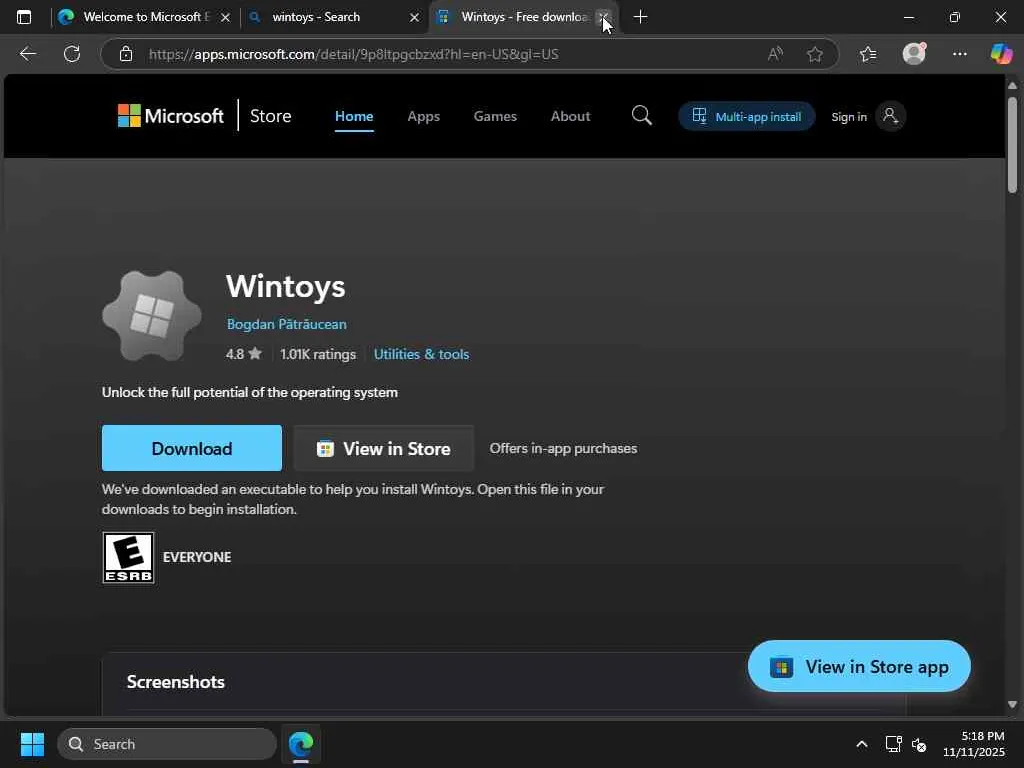
Task: Open Utilities & tools category link
Action: (421, 354)
